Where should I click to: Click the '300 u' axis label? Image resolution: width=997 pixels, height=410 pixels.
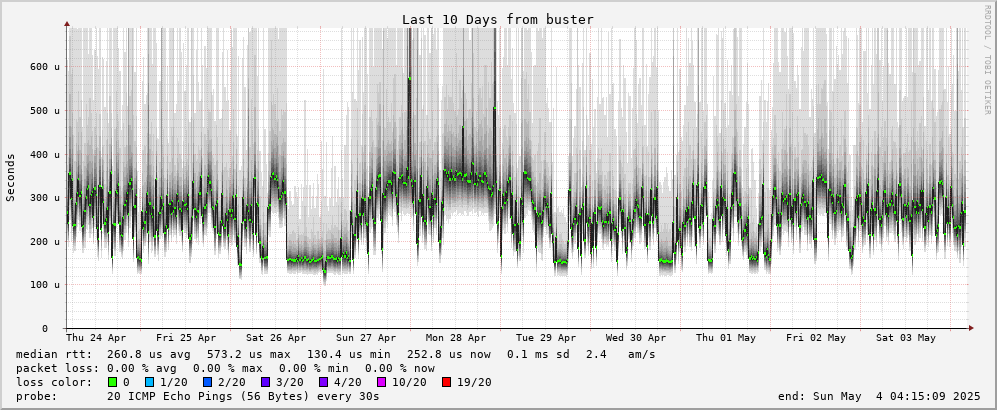pos(45,198)
